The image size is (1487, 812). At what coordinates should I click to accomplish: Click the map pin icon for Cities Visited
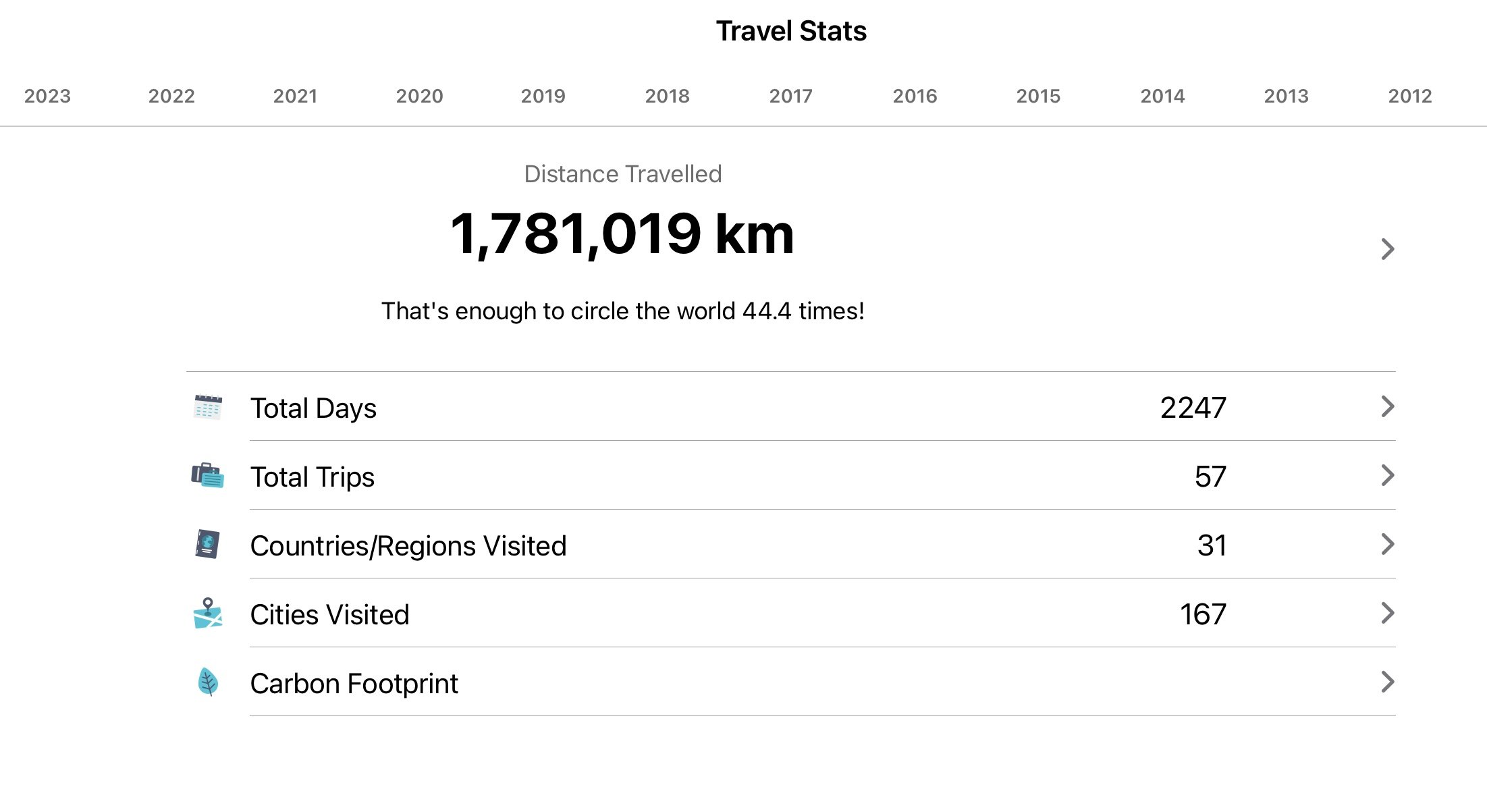(208, 613)
